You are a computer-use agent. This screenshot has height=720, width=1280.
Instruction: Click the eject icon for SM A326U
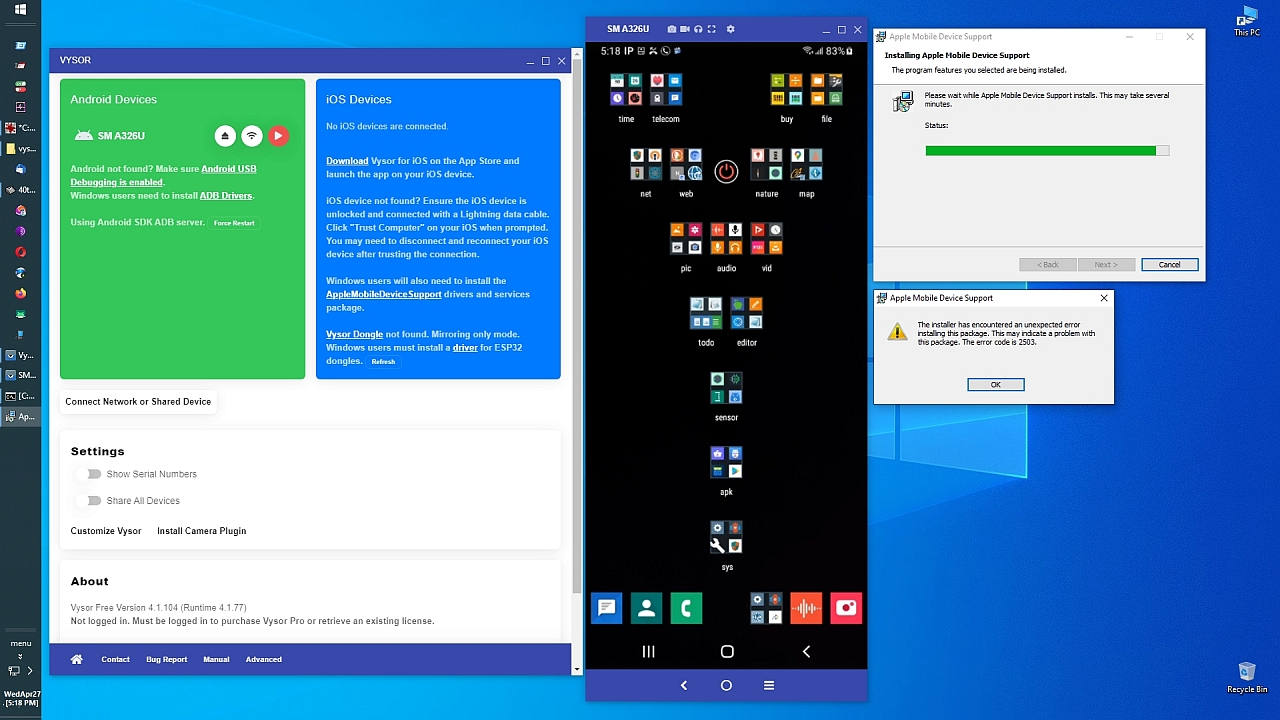click(x=225, y=136)
